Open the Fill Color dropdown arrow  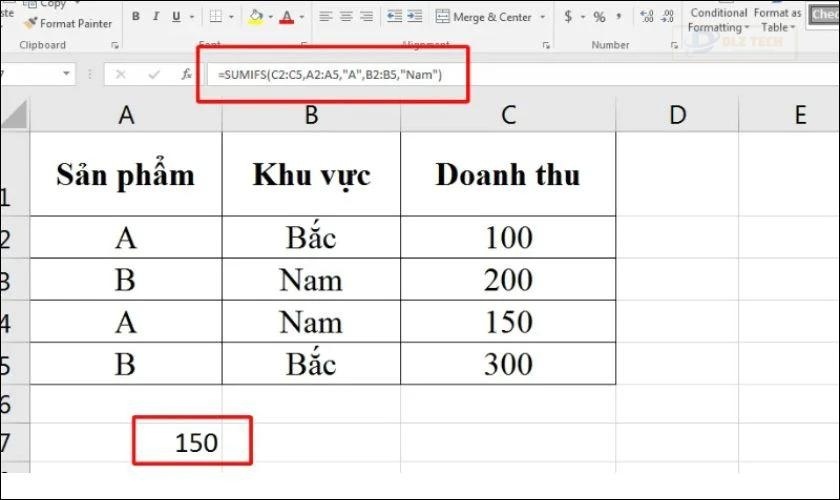[x=270, y=17]
